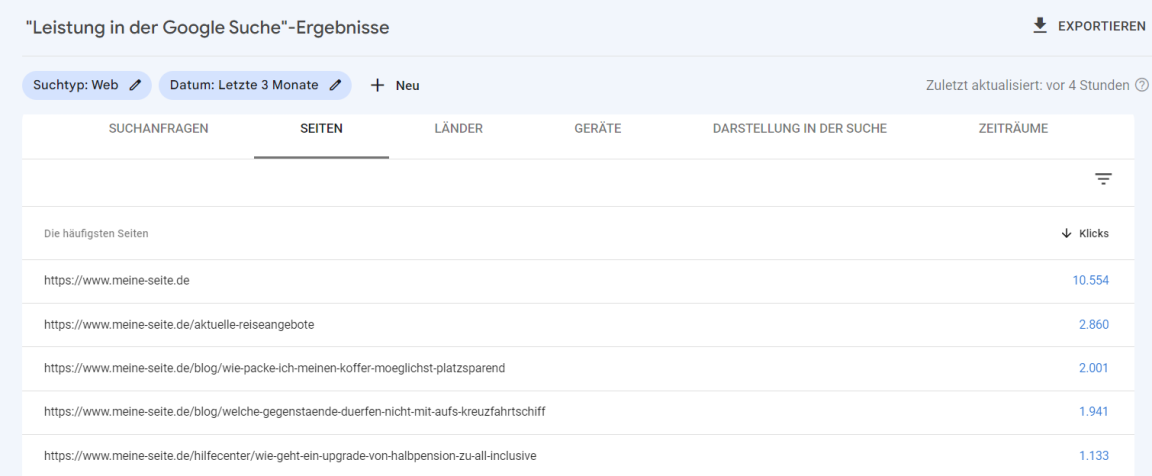
Task: Switch to the Geräte tab
Action: tap(598, 128)
